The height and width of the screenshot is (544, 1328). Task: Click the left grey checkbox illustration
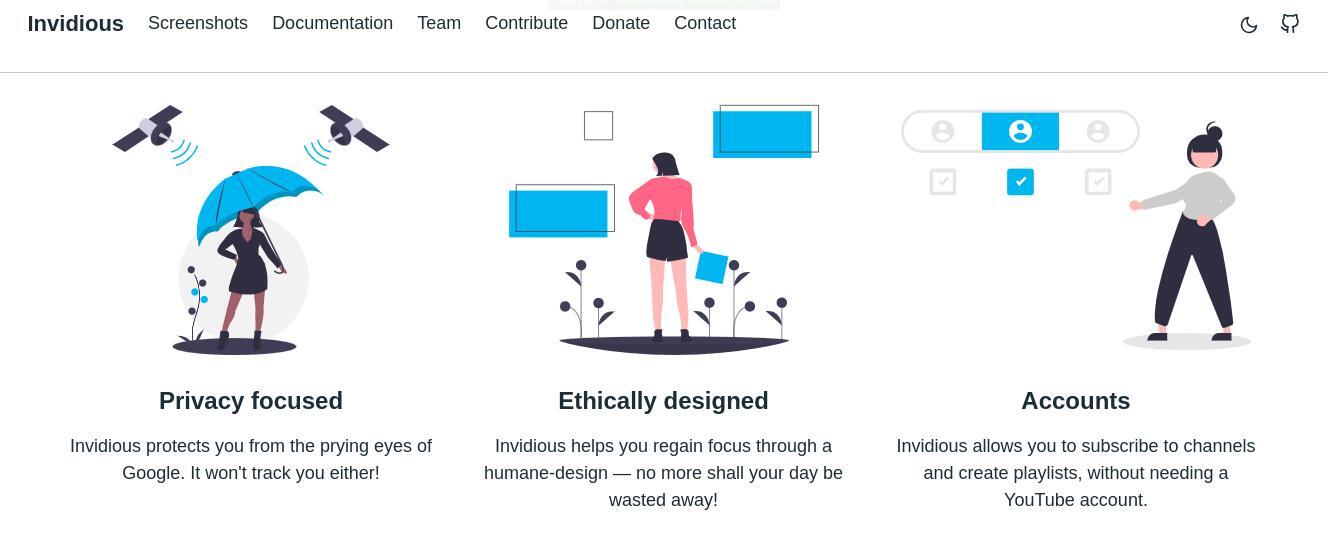click(943, 182)
